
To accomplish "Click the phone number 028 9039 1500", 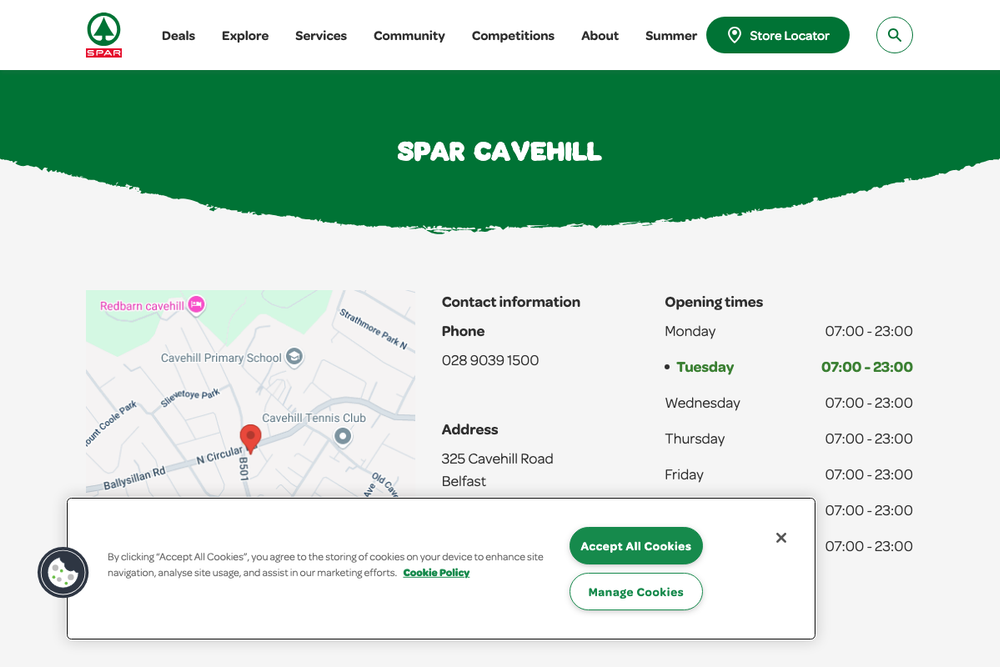I will pyautogui.click(x=490, y=360).
